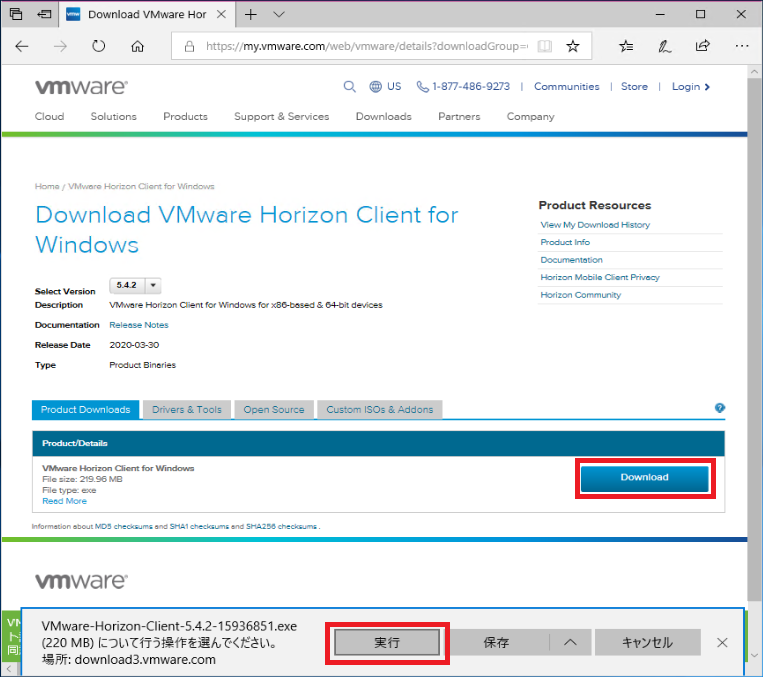The width and height of the screenshot is (763, 677).
Task: Open the Favorites hub icon
Action: tap(626, 46)
